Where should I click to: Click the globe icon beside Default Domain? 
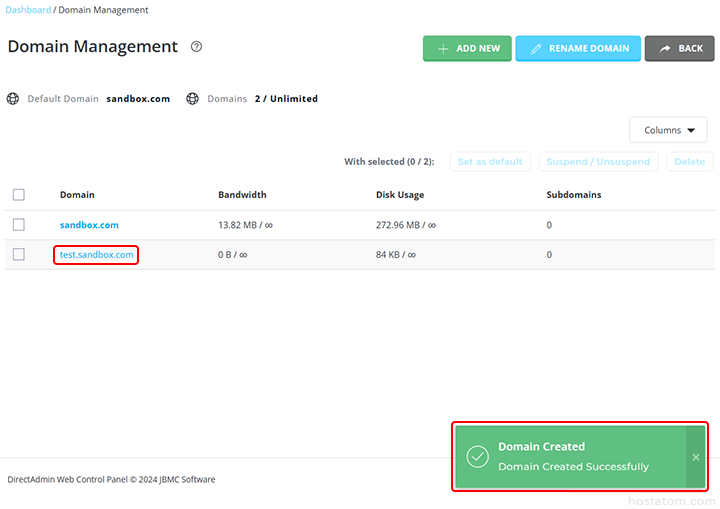click(13, 99)
